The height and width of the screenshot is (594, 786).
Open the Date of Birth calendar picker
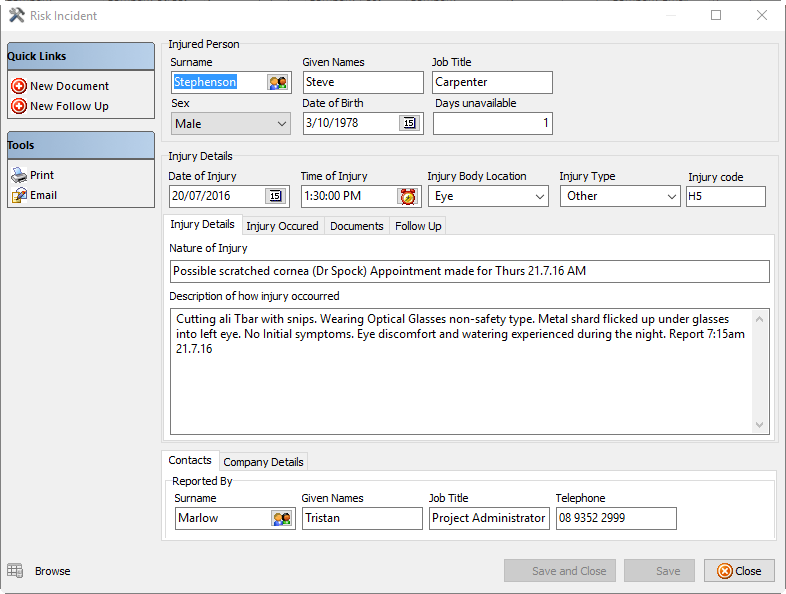409,123
